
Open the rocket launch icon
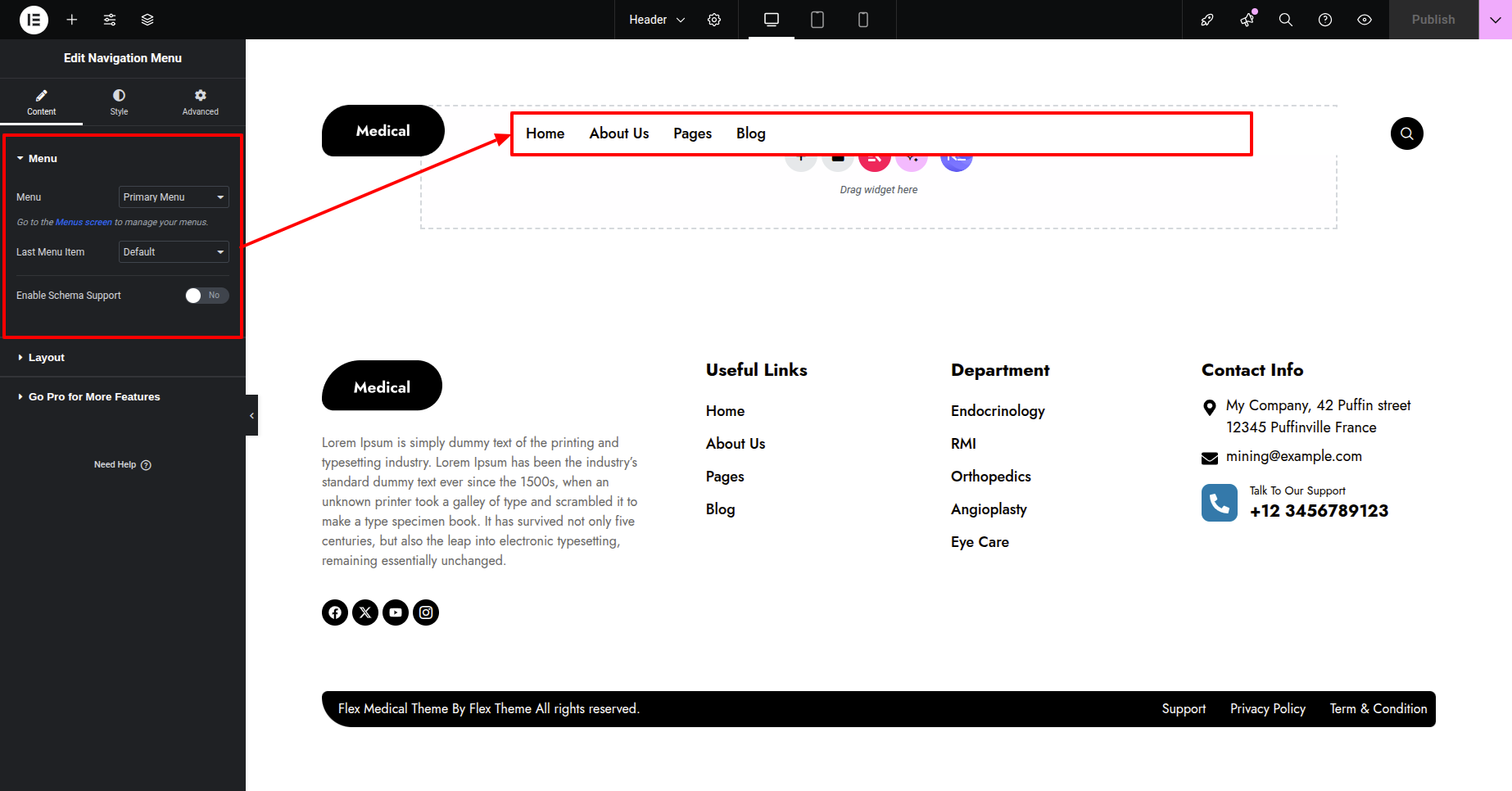click(1207, 20)
